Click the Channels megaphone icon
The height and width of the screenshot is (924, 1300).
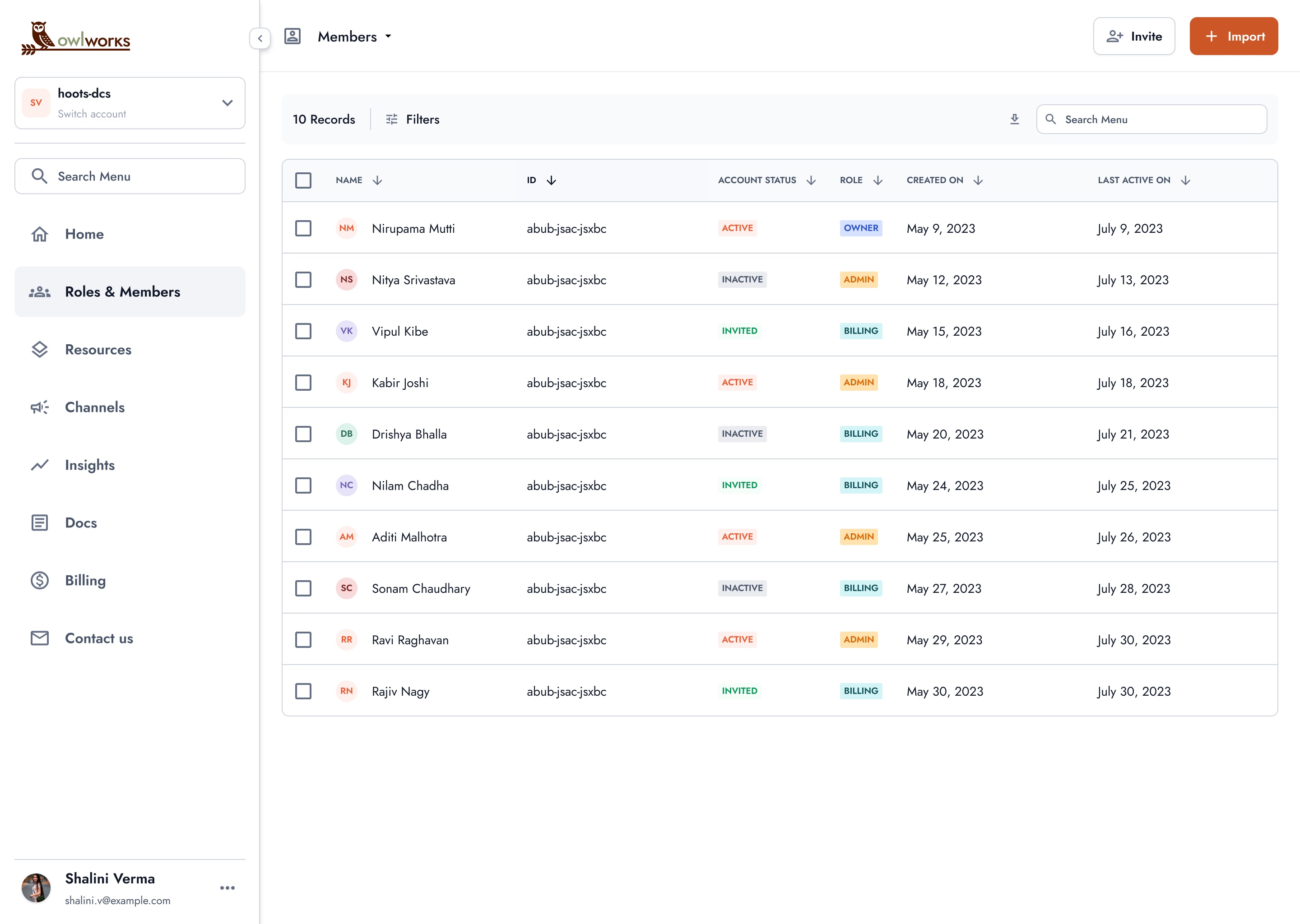(39, 407)
